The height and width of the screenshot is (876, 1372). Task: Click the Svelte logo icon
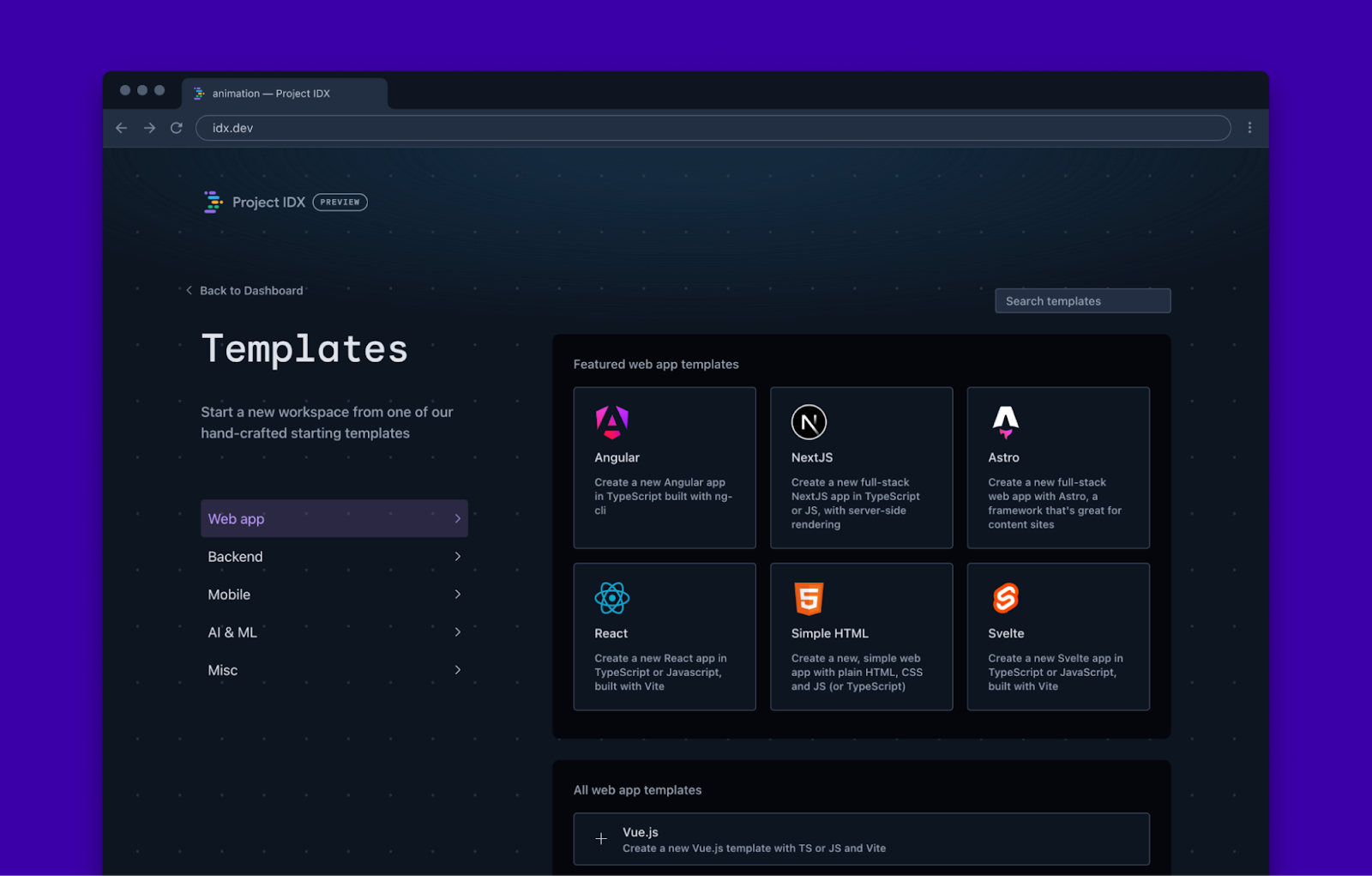click(1005, 598)
